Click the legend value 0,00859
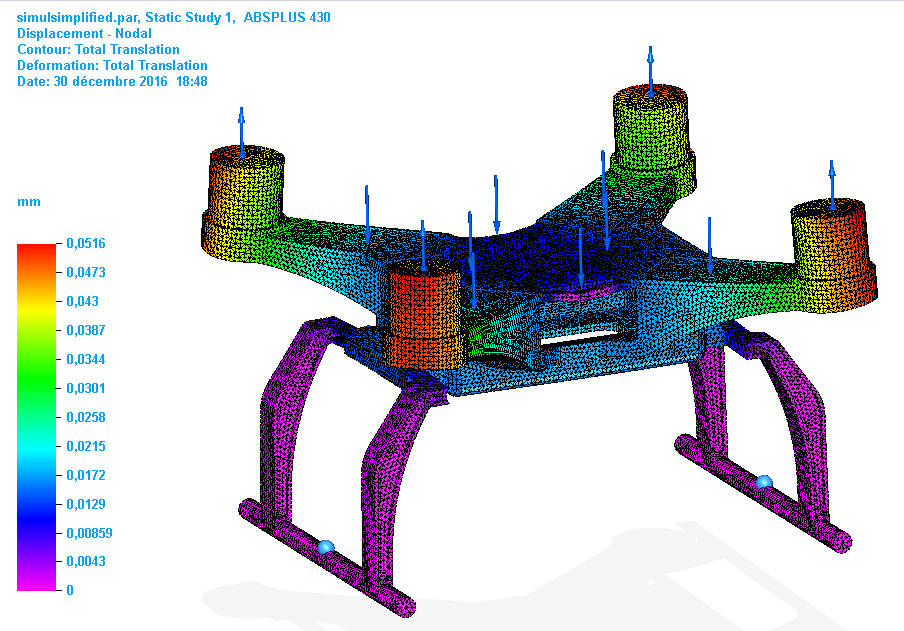This screenshot has width=904, height=631. 89,533
